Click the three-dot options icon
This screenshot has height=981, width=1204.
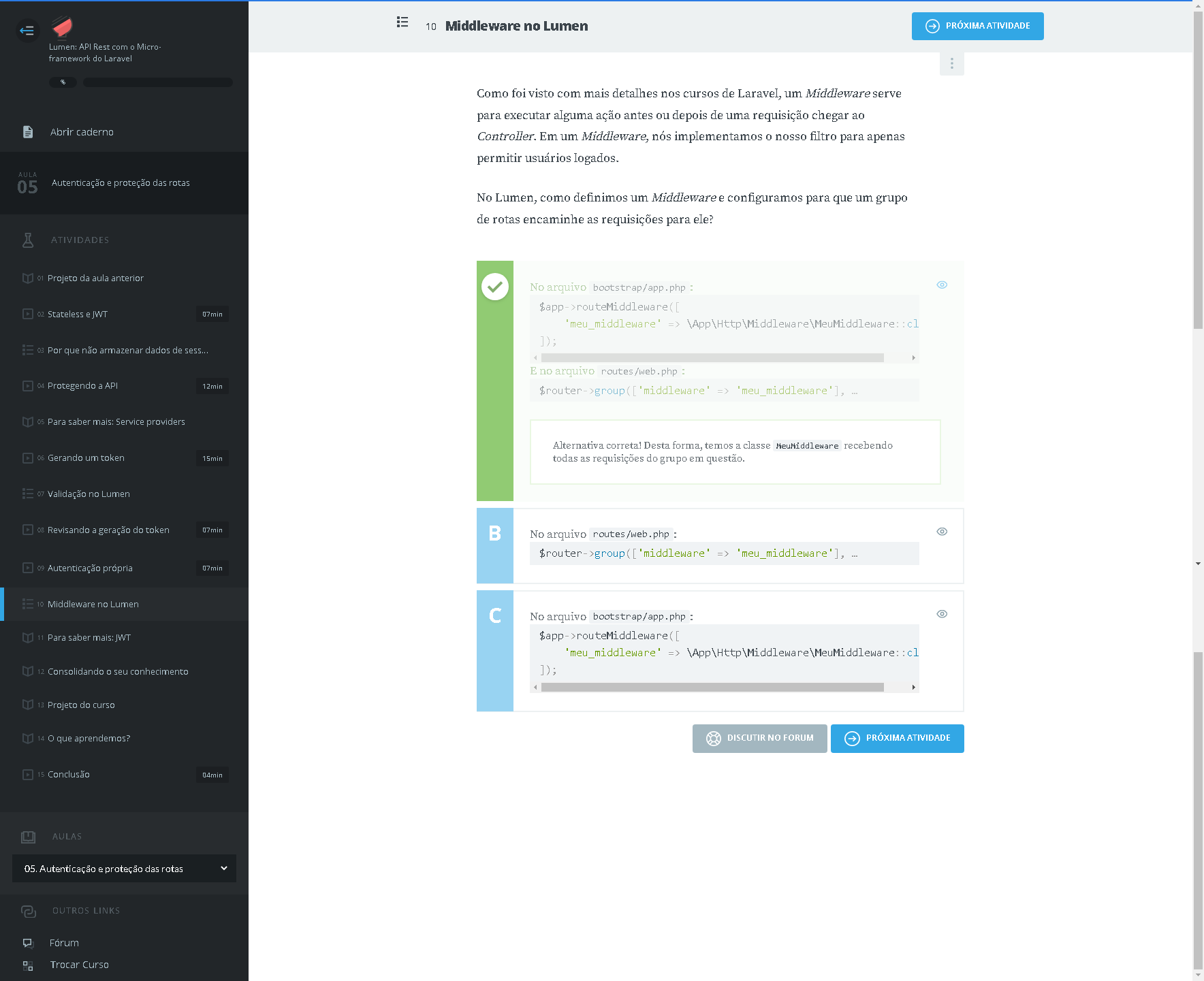click(x=951, y=63)
